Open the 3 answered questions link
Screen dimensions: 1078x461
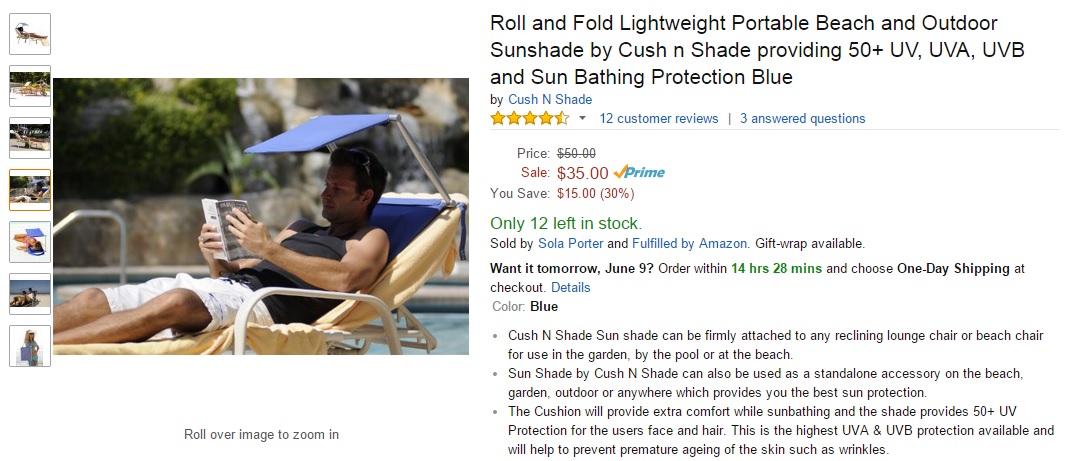pyautogui.click(x=803, y=118)
